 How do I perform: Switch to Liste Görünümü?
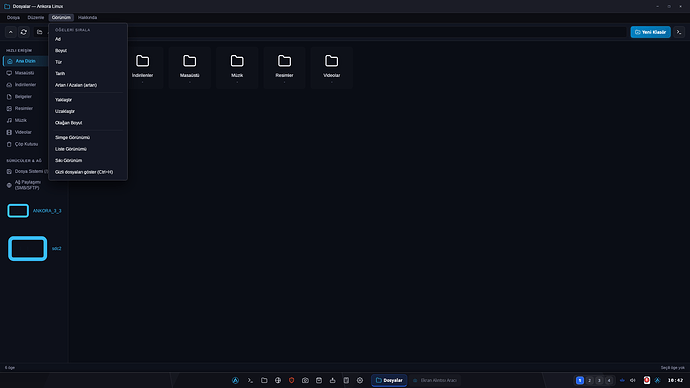(88, 149)
